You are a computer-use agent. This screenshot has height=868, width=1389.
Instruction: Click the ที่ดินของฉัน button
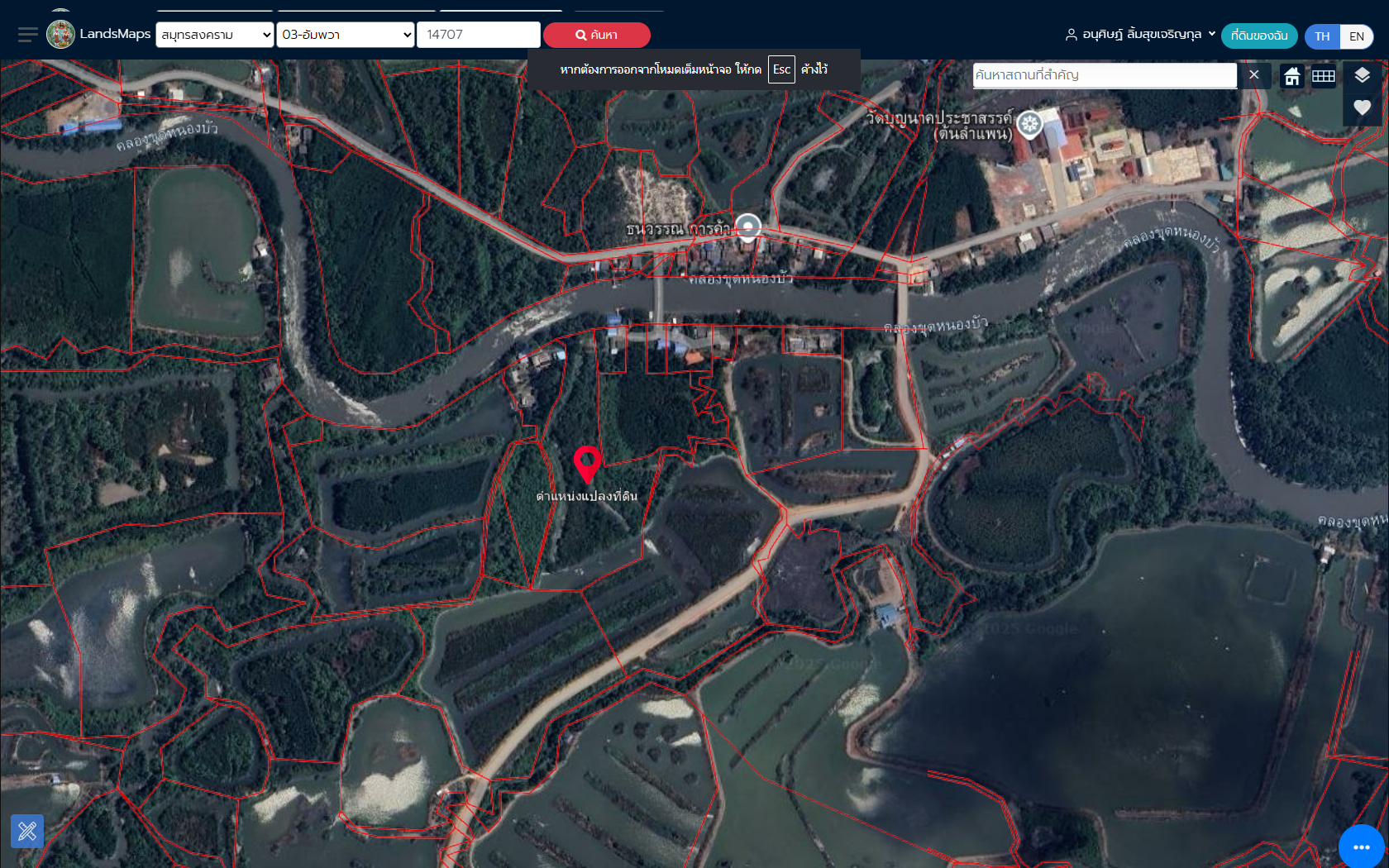coord(1258,36)
